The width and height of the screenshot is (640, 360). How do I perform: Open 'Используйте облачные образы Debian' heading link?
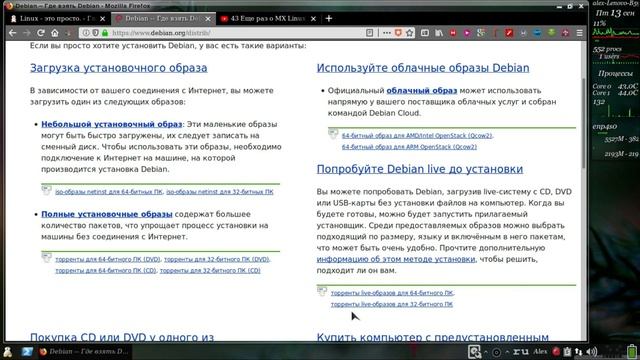point(423,68)
